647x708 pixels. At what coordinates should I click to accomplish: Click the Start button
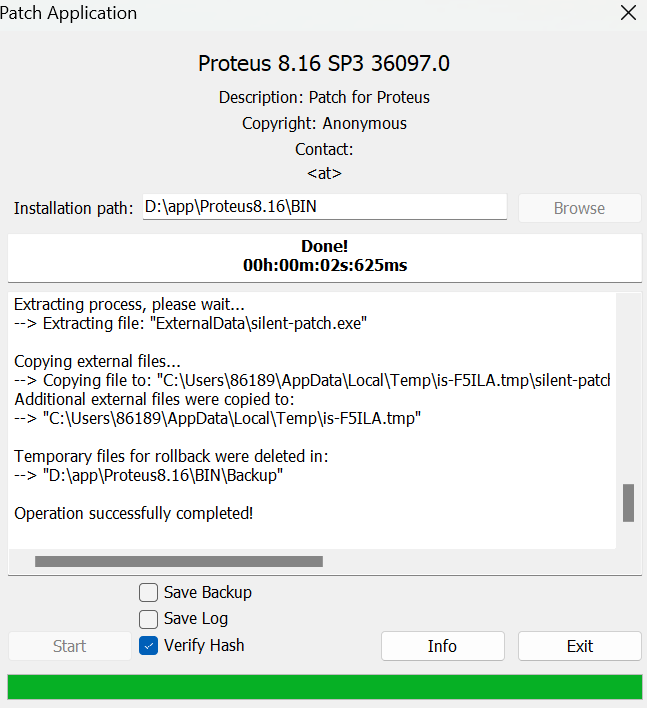(70, 646)
